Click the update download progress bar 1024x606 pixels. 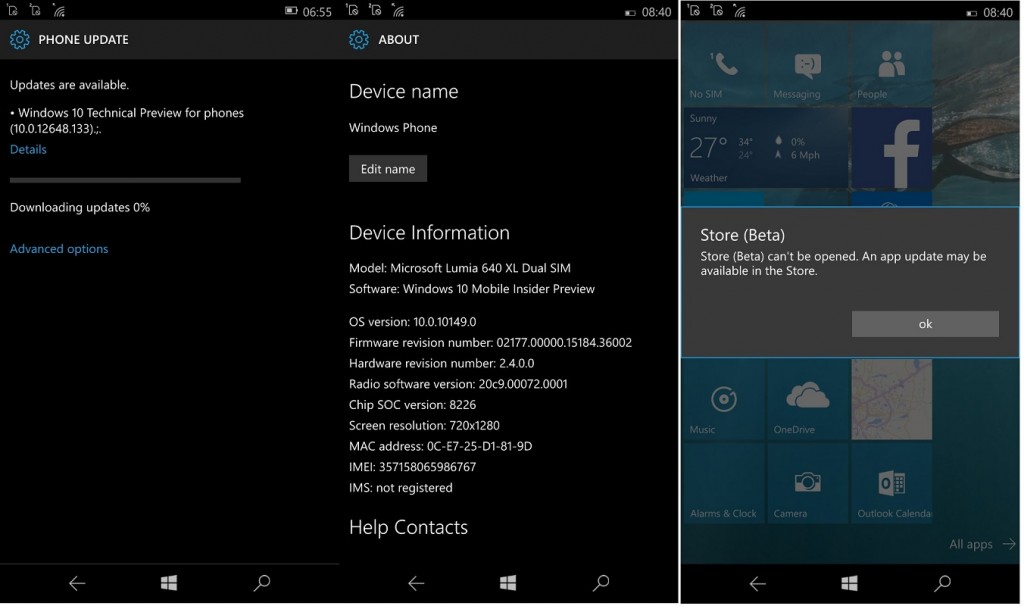125,180
